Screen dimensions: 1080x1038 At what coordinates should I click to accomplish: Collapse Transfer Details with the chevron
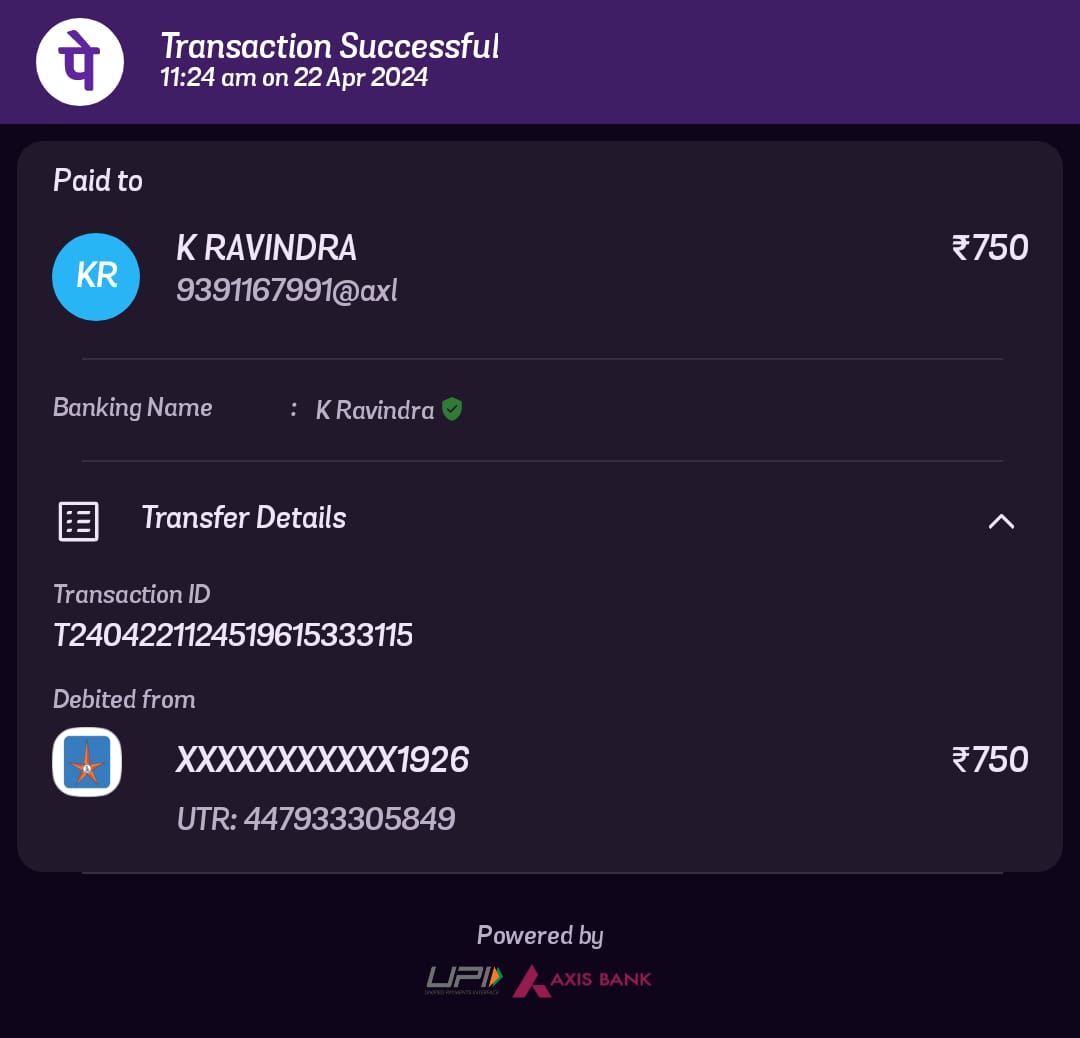(x=1001, y=521)
